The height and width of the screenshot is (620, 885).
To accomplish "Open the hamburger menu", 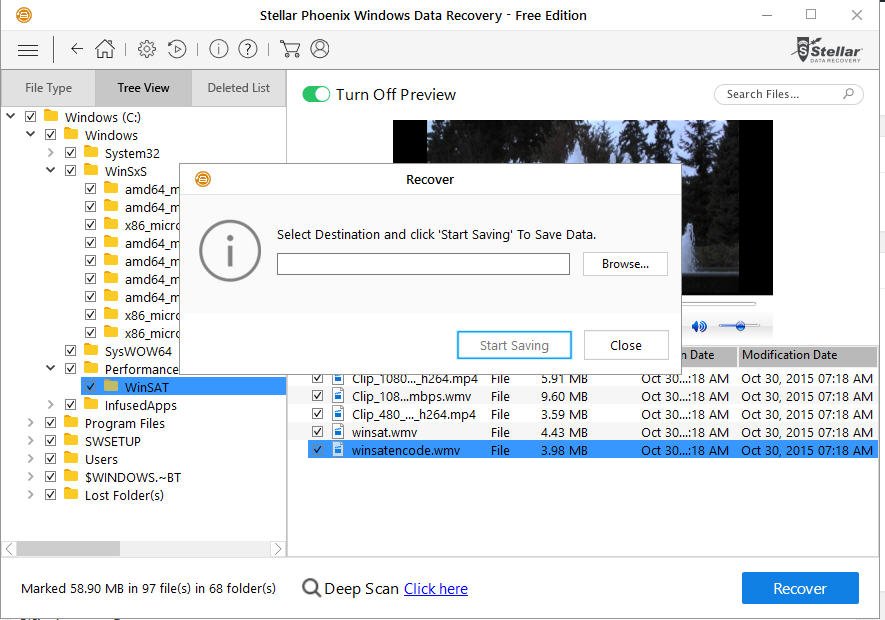I will [28, 50].
